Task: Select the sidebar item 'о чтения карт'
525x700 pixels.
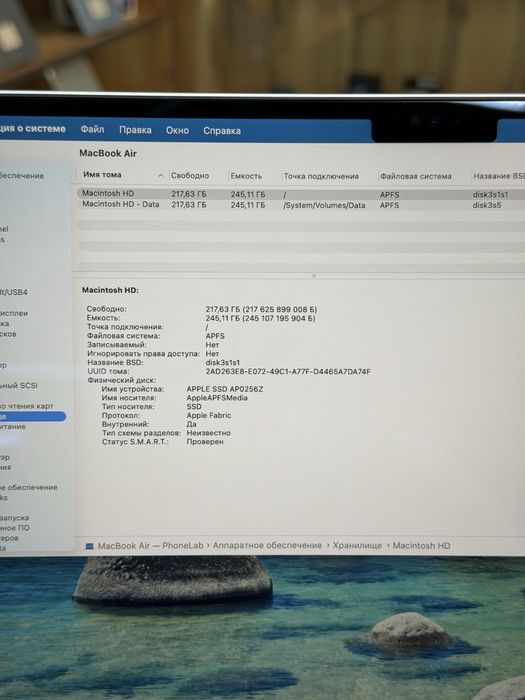Action: click(x=26, y=406)
